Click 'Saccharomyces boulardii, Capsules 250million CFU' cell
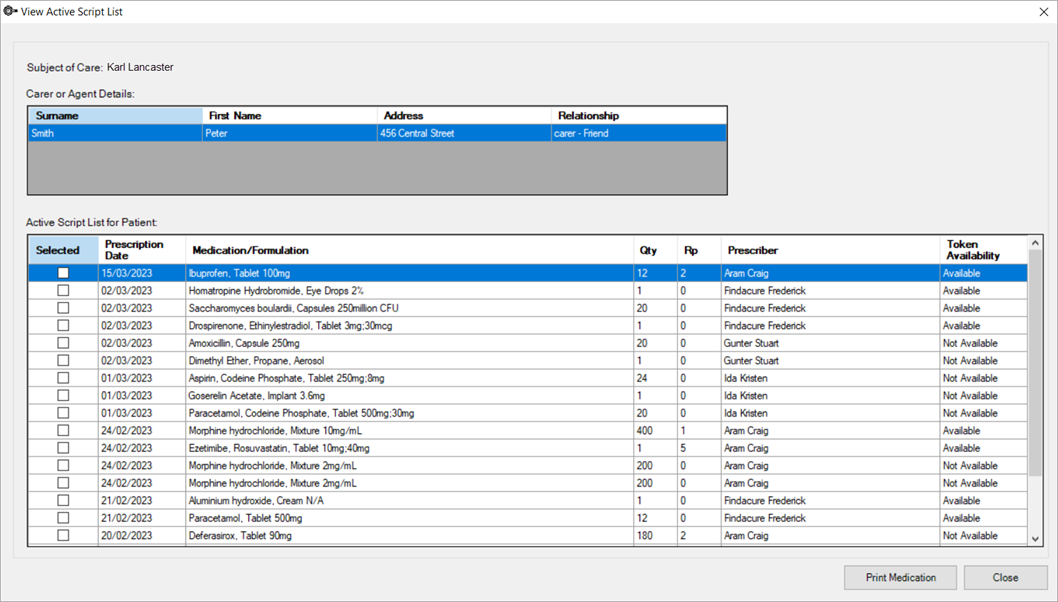The width and height of the screenshot is (1058, 602). point(410,308)
